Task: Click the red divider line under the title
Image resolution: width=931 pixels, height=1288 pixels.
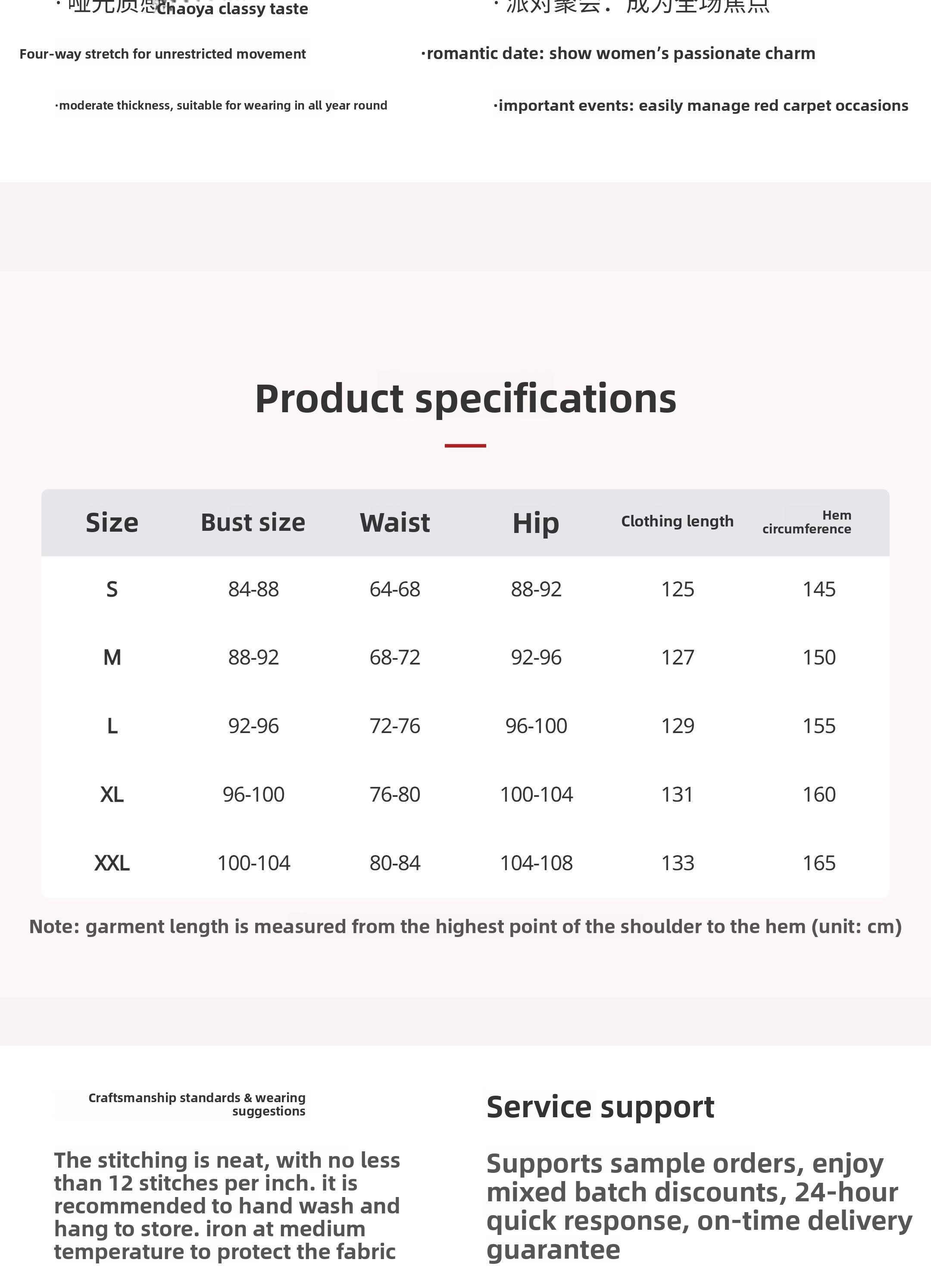Action: [465, 446]
